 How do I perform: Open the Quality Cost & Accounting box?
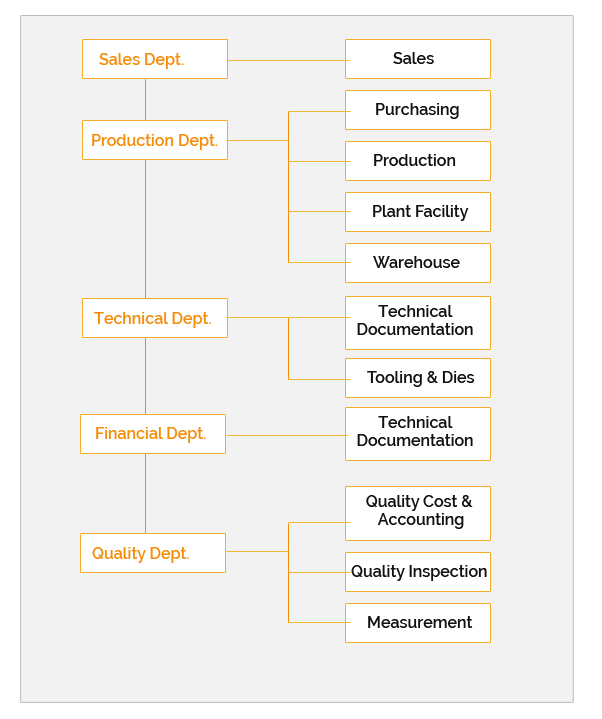[x=417, y=512]
